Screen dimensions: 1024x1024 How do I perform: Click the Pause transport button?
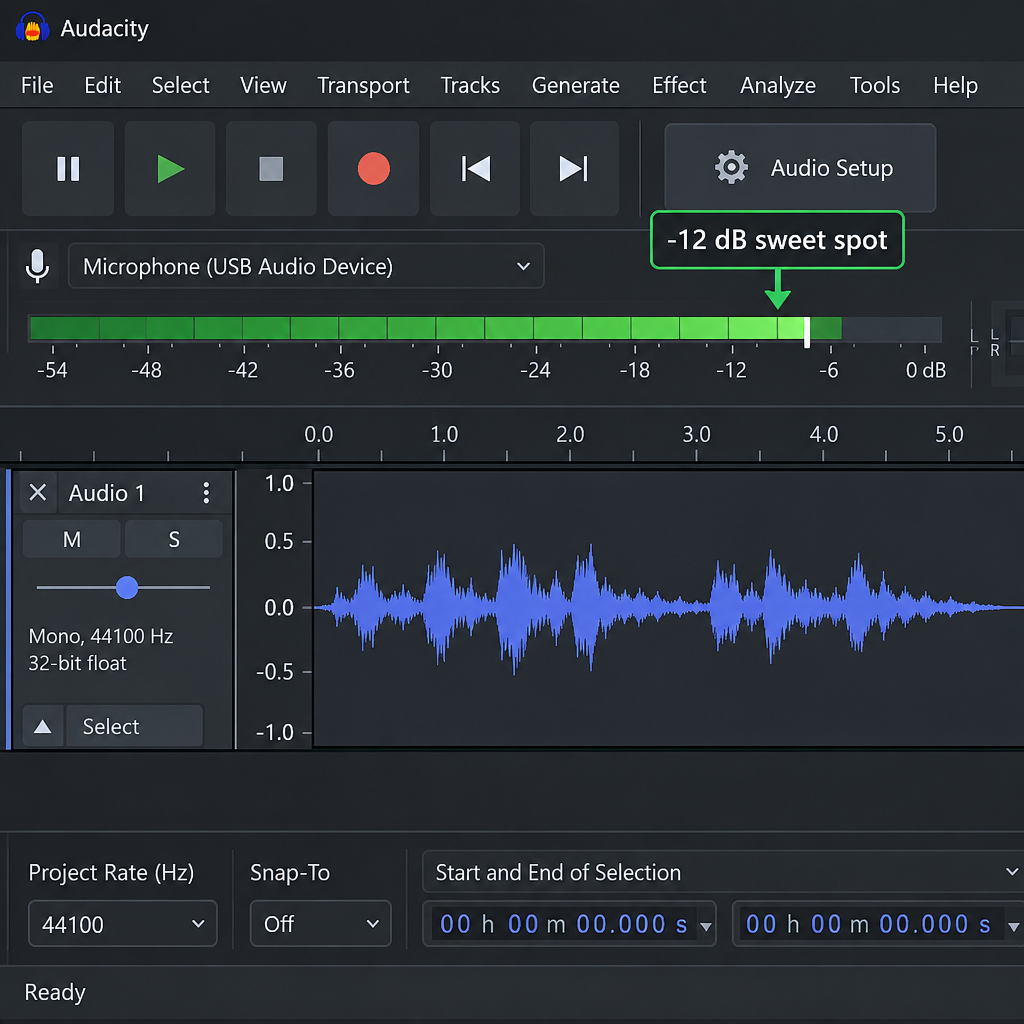click(x=68, y=168)
